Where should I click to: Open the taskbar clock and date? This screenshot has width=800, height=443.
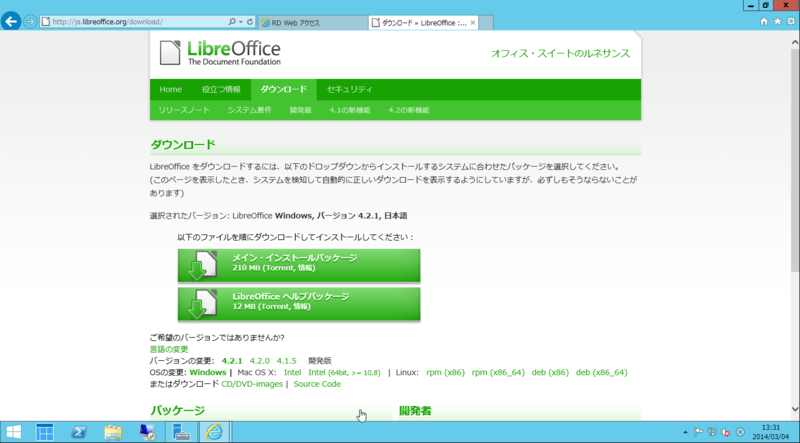click(x=771, y=432)
